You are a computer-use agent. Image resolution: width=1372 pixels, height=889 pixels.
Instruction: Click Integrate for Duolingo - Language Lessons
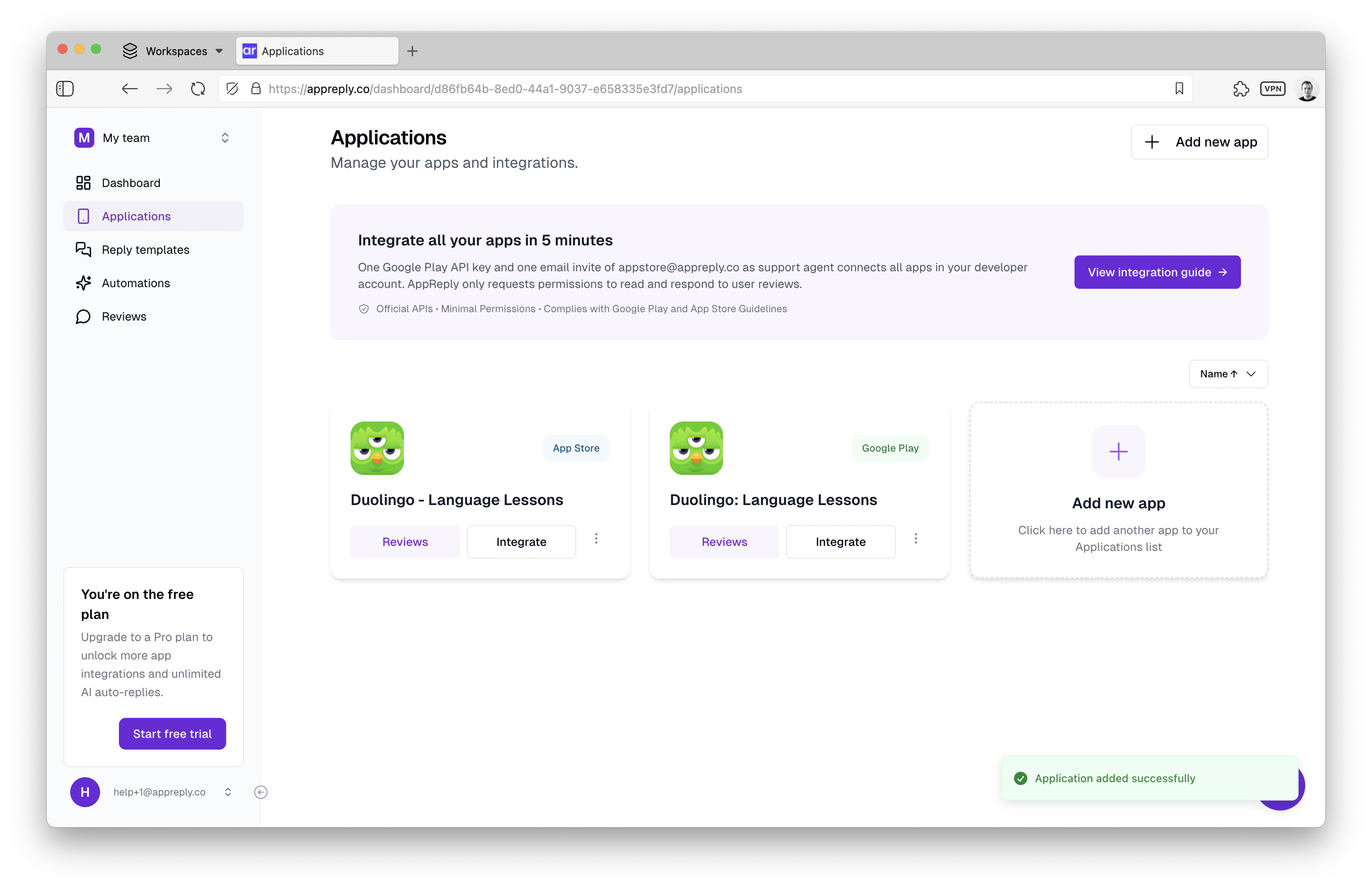click(521, 542)
